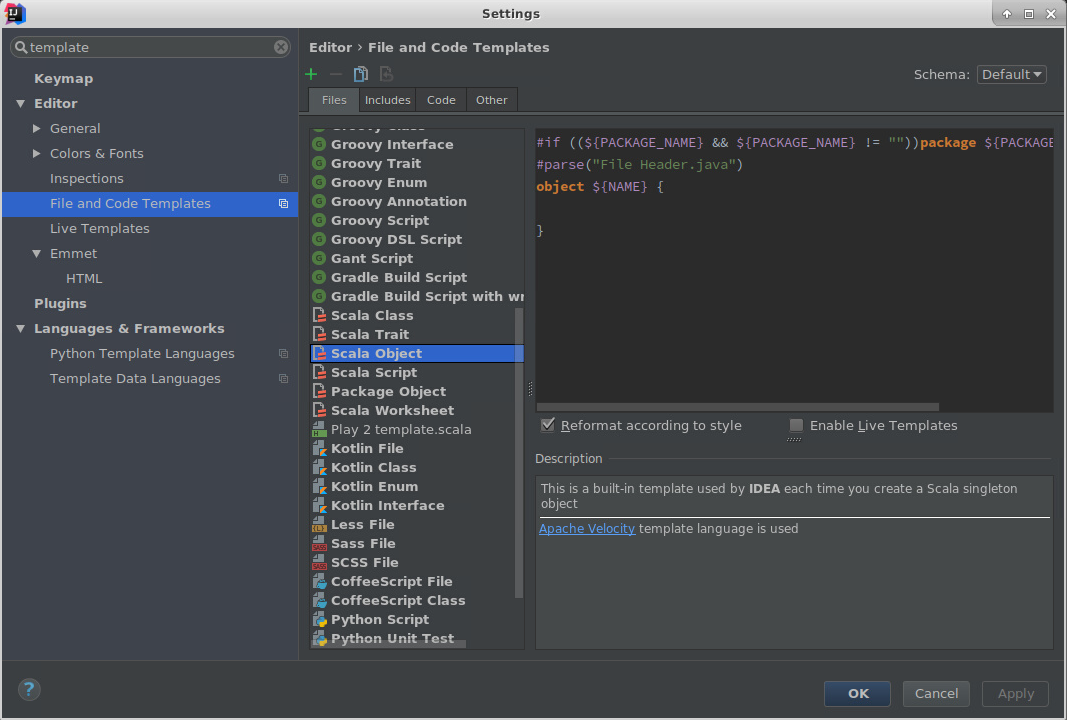Open Live Templates settings page
Screen dimensions: 1067x720
(99, 229)
